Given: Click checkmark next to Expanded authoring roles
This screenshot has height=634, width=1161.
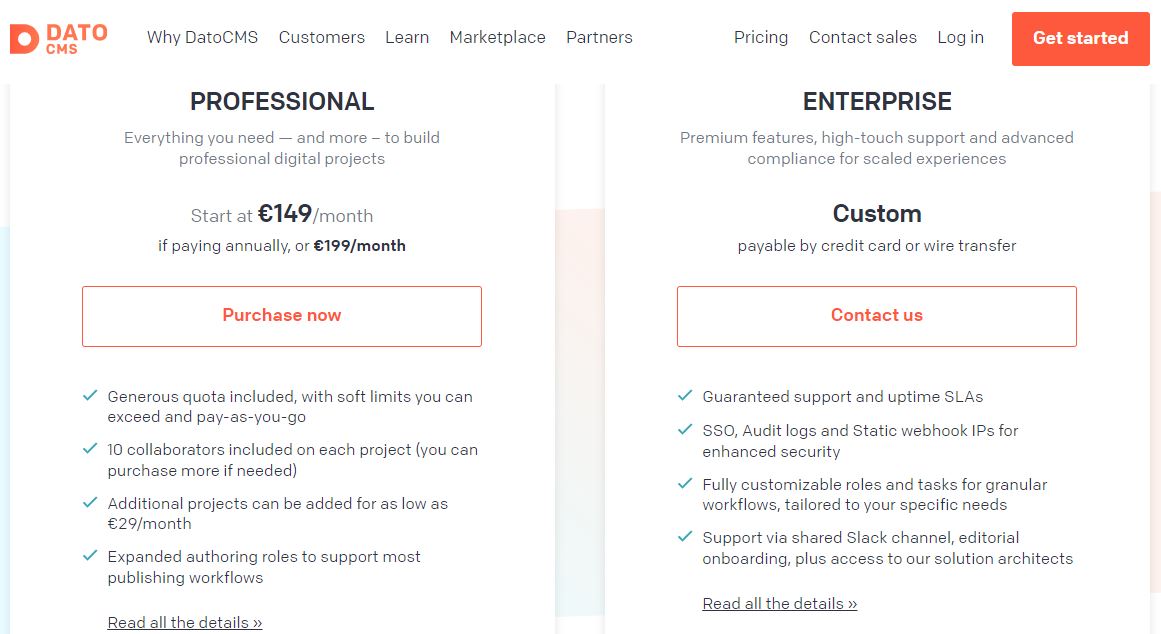Looking at the screenshot, I should tap(90, 555).
